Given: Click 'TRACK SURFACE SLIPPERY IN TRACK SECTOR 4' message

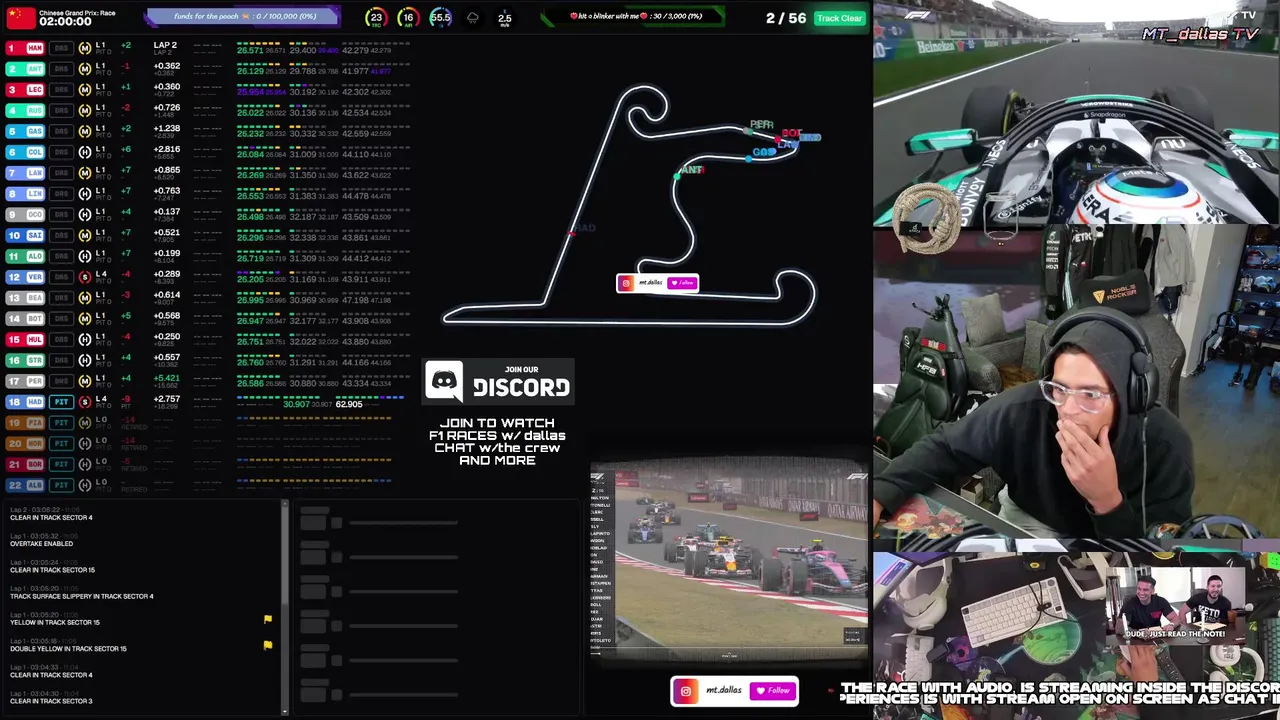Looking at the screenshot, I should click(x=82, y=596).
